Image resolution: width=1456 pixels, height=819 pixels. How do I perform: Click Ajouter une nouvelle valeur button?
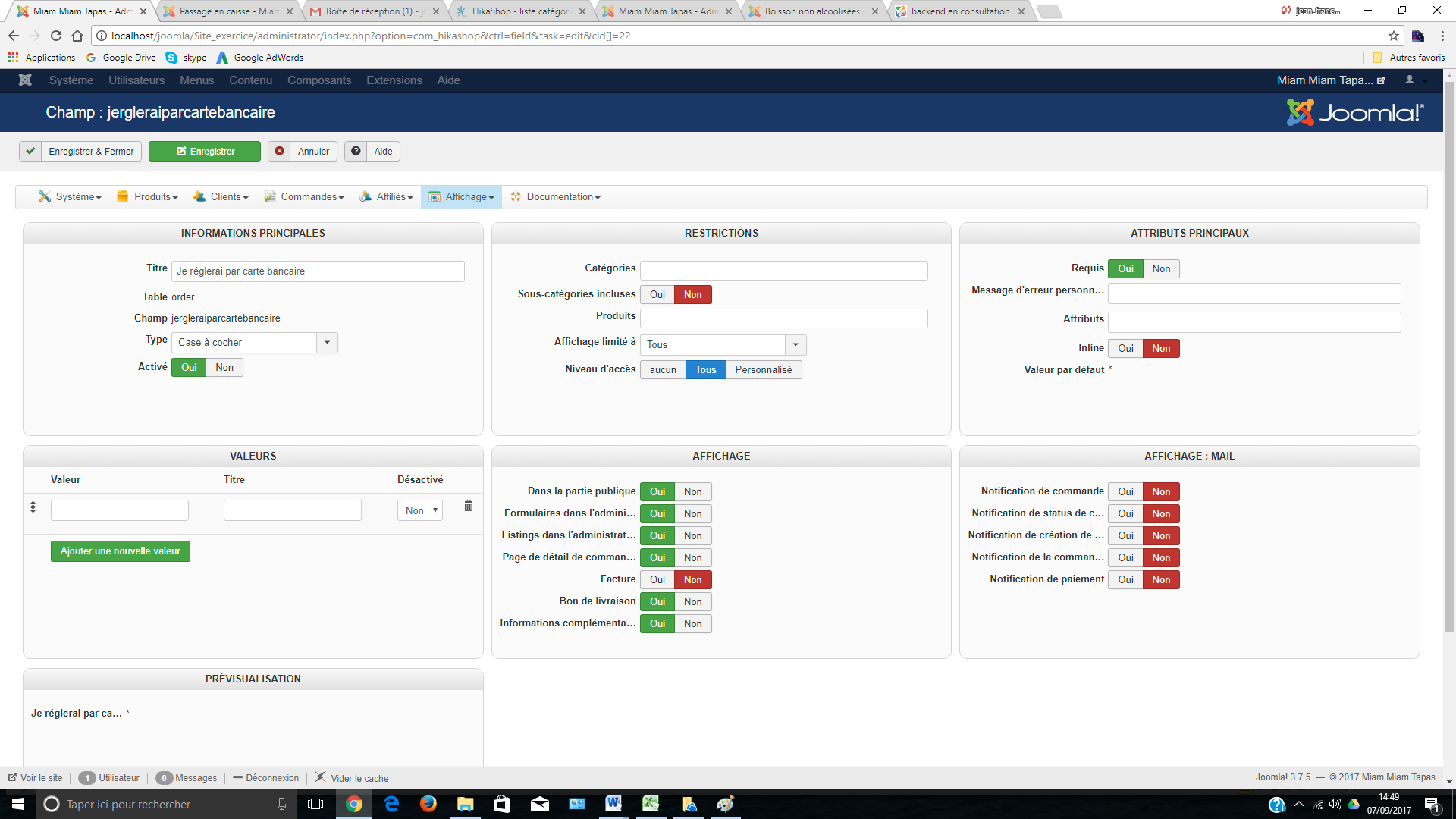tap(120, 551)
